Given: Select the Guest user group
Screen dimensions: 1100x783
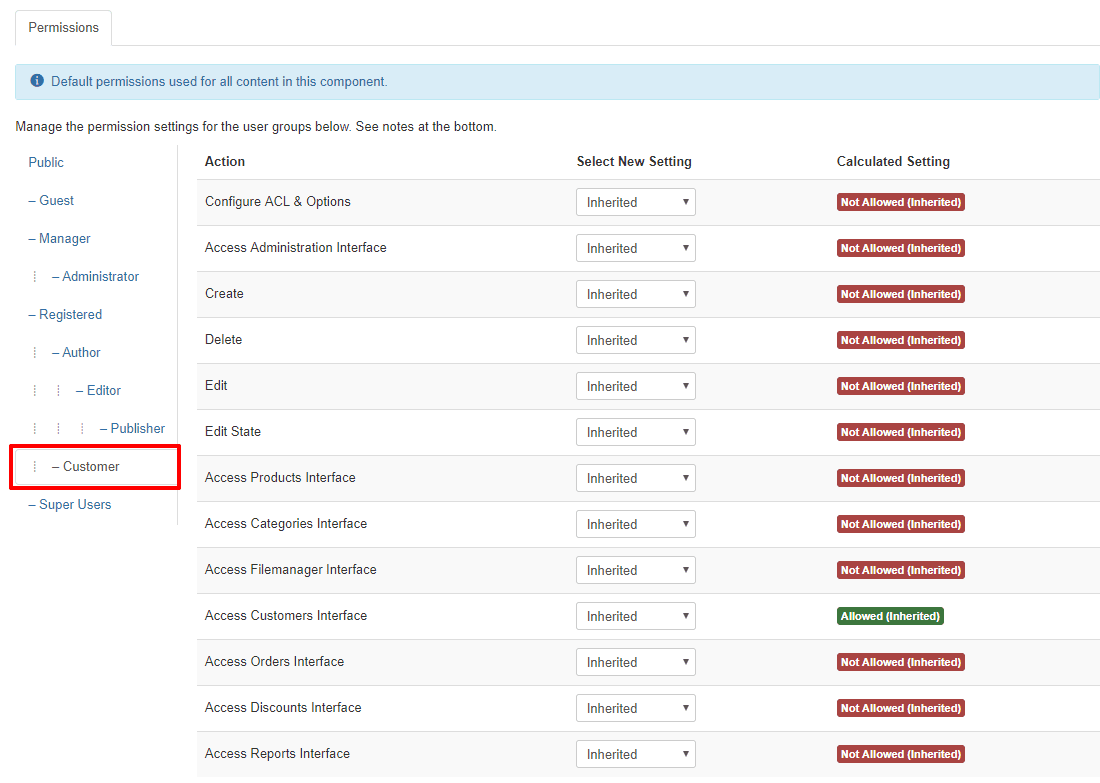Looking at the screenshot, I should [56, 200].
